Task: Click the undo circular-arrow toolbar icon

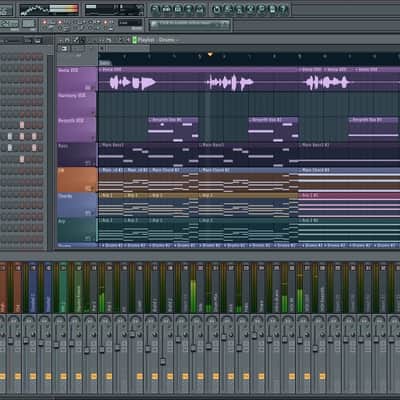Action: 217,9
